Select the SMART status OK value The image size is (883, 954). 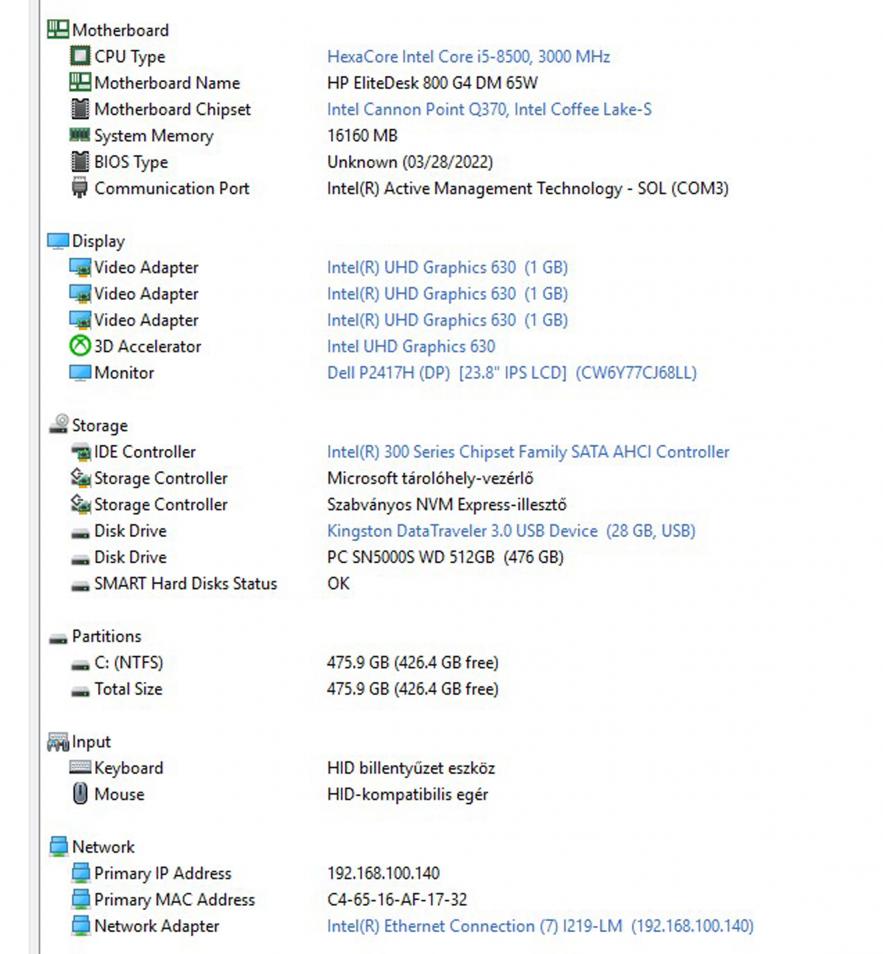(x=338, y=583)
